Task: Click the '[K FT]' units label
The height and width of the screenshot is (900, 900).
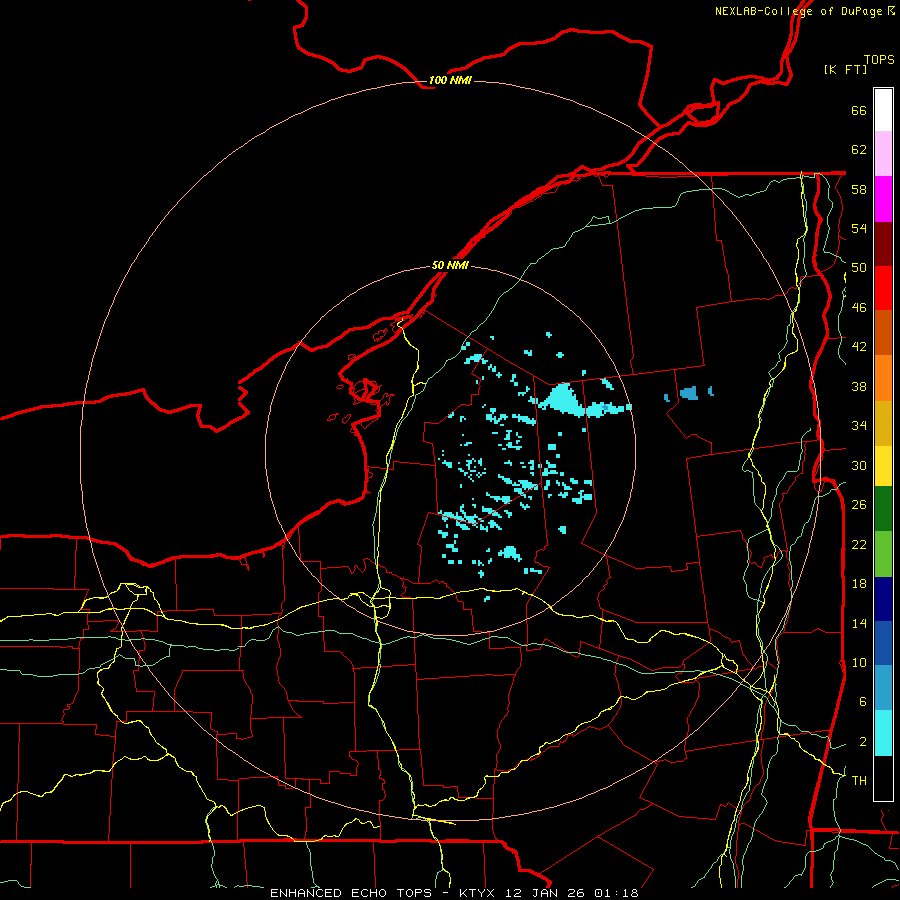Action: (845, 69)
